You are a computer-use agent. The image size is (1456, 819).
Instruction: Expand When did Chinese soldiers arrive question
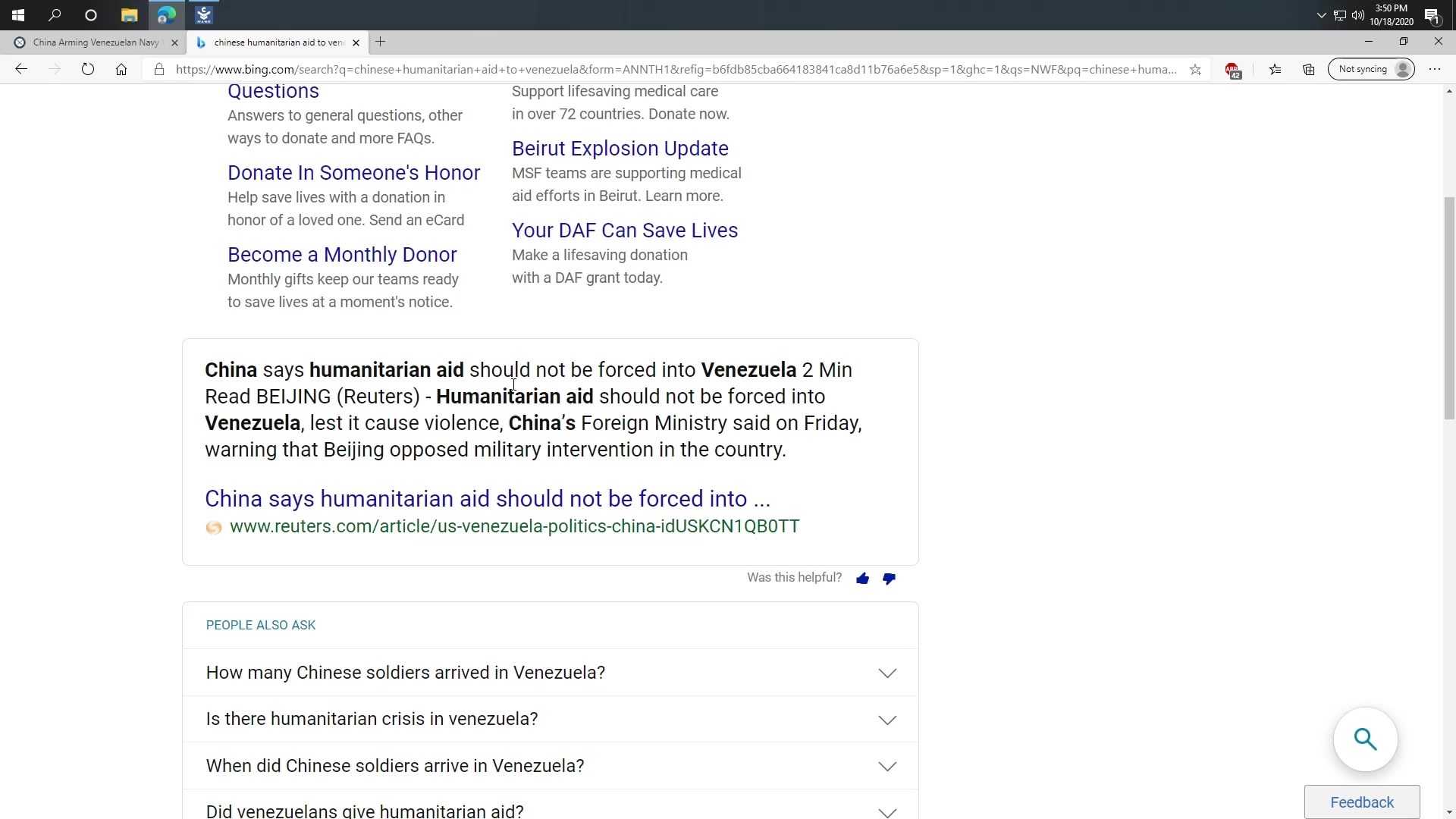(x=551, y=766)
